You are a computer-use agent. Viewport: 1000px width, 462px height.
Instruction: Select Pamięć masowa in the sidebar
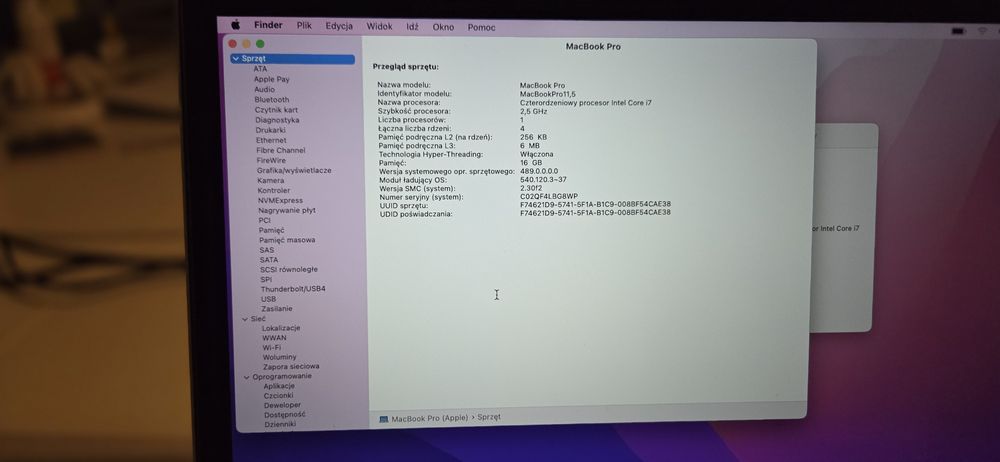point(287,240)
